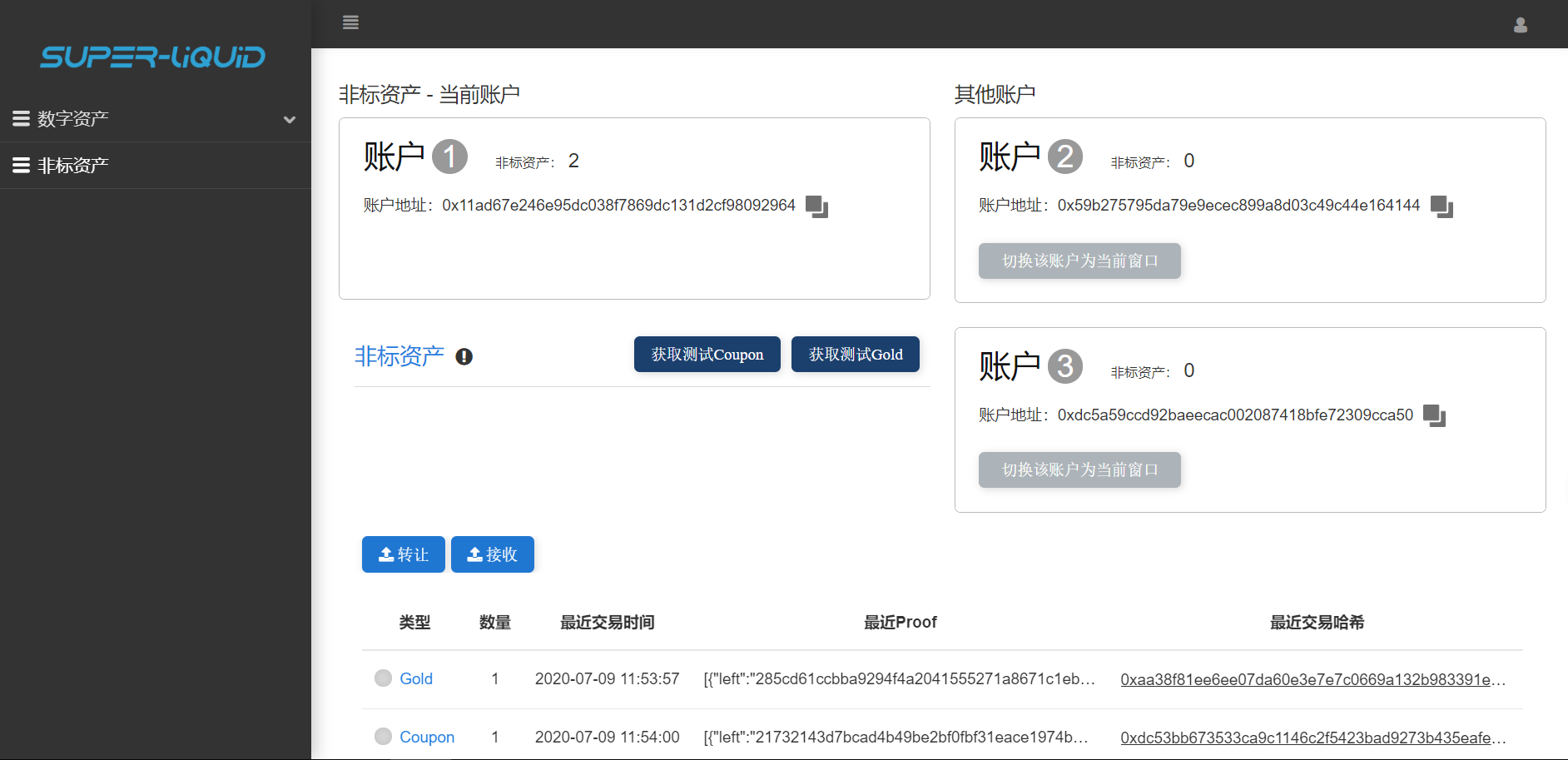Screen dimensions: 1568x760
Task: Open the user profile icon
Action: tap(1520, 25)
